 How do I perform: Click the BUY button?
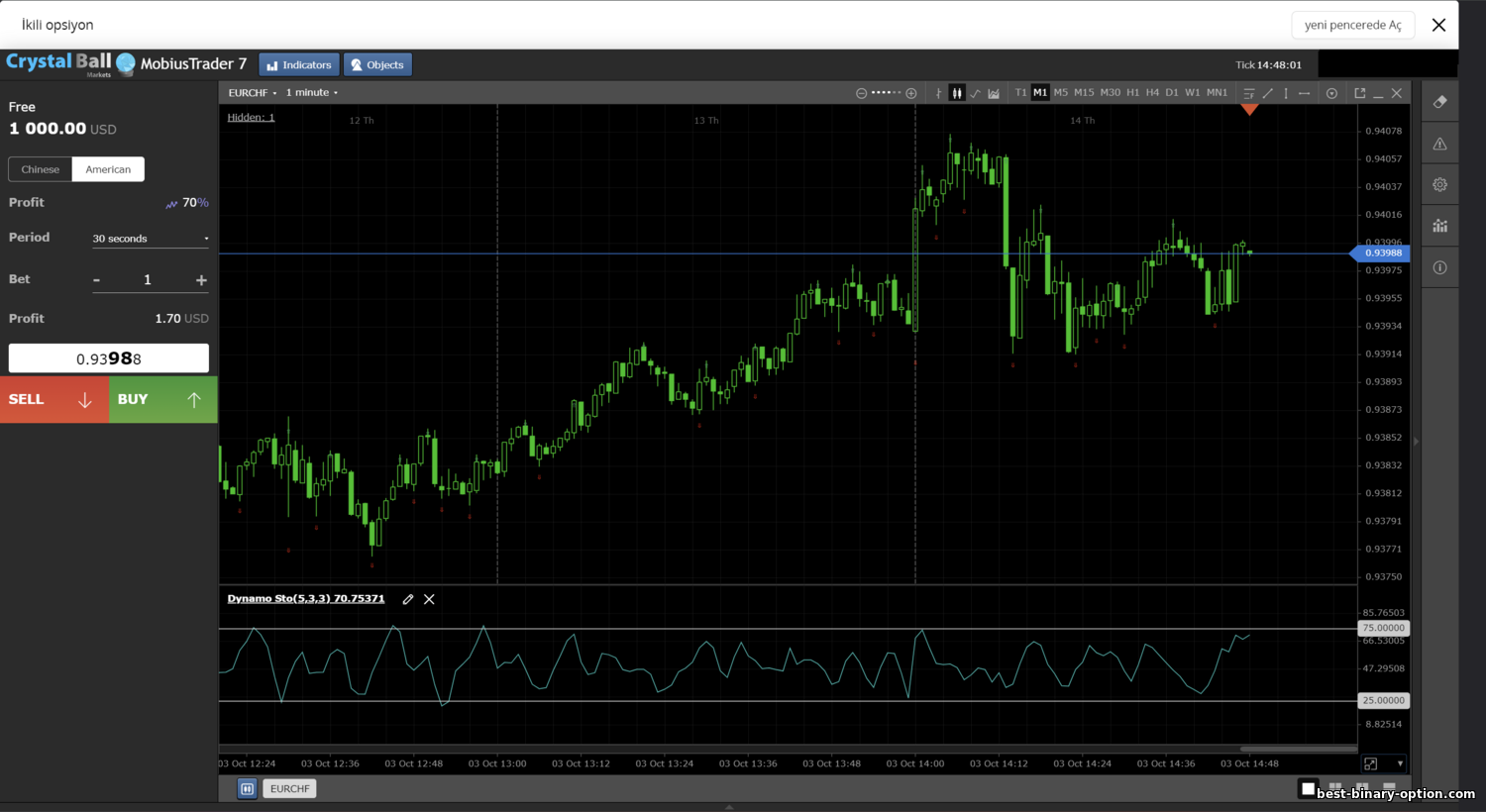(163, 400)
